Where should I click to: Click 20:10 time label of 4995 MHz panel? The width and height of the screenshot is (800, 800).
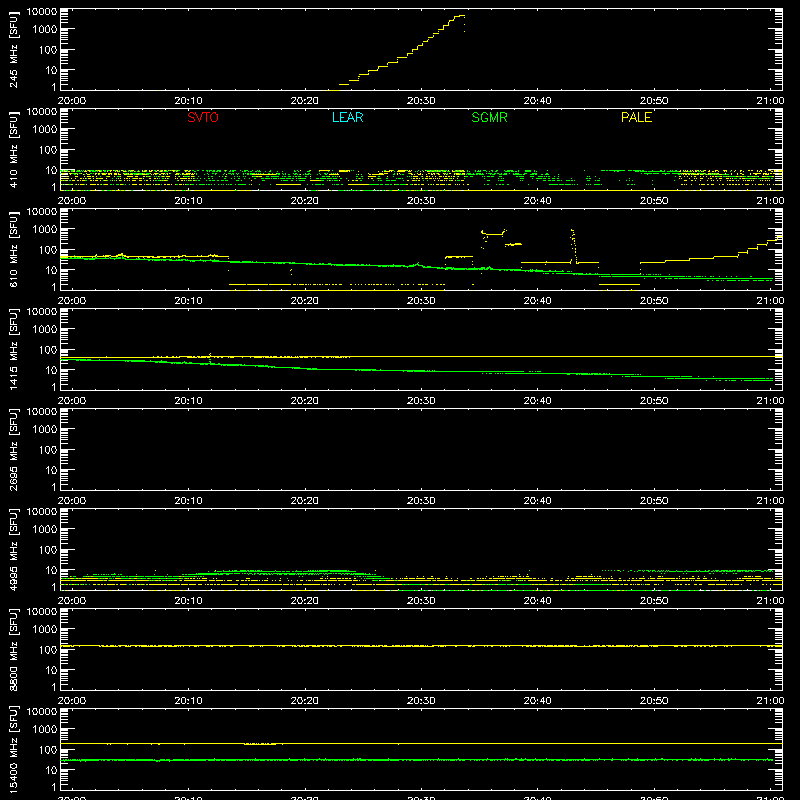(x=188, y=601)
